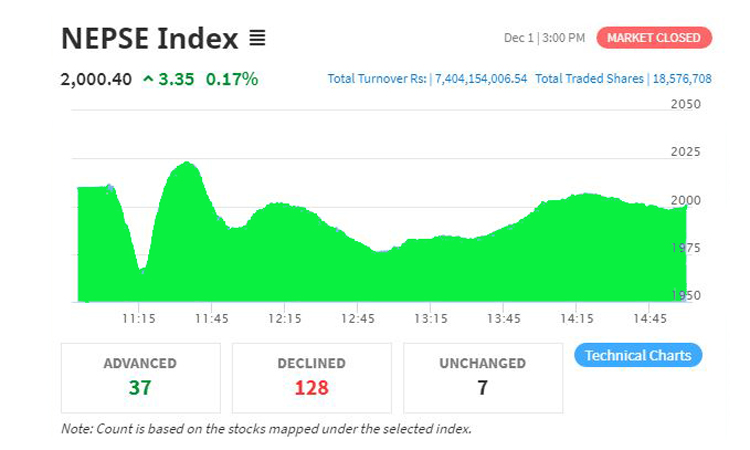Click the 12:45 time marker on chart
Screen dimensions: 750x450
pos(357,318)
